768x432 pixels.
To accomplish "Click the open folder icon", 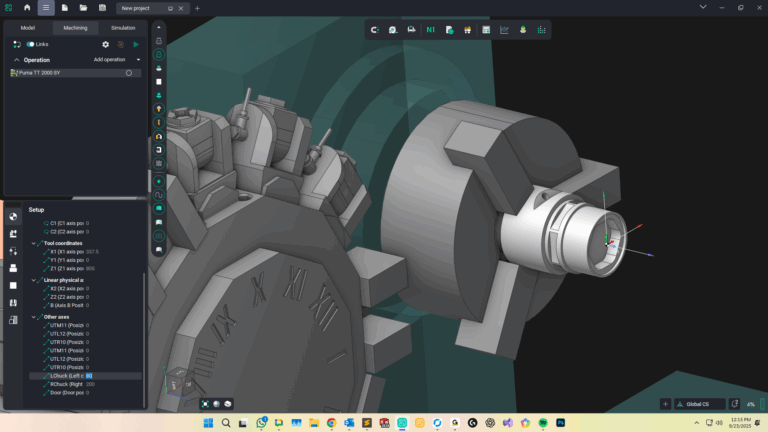I will (x=84, y=8).
